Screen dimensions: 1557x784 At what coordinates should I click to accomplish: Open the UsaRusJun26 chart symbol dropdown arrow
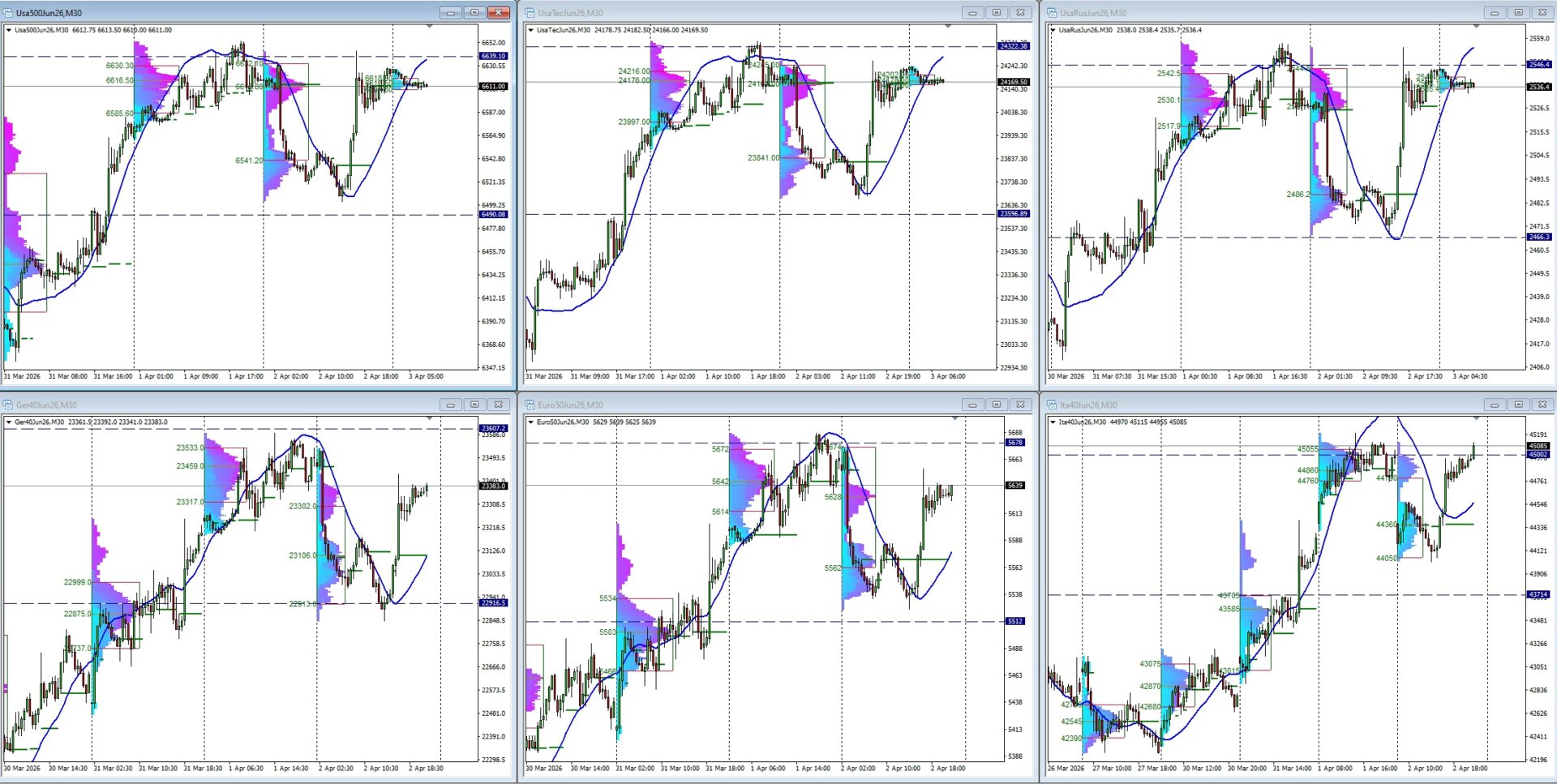(1053, 30)
